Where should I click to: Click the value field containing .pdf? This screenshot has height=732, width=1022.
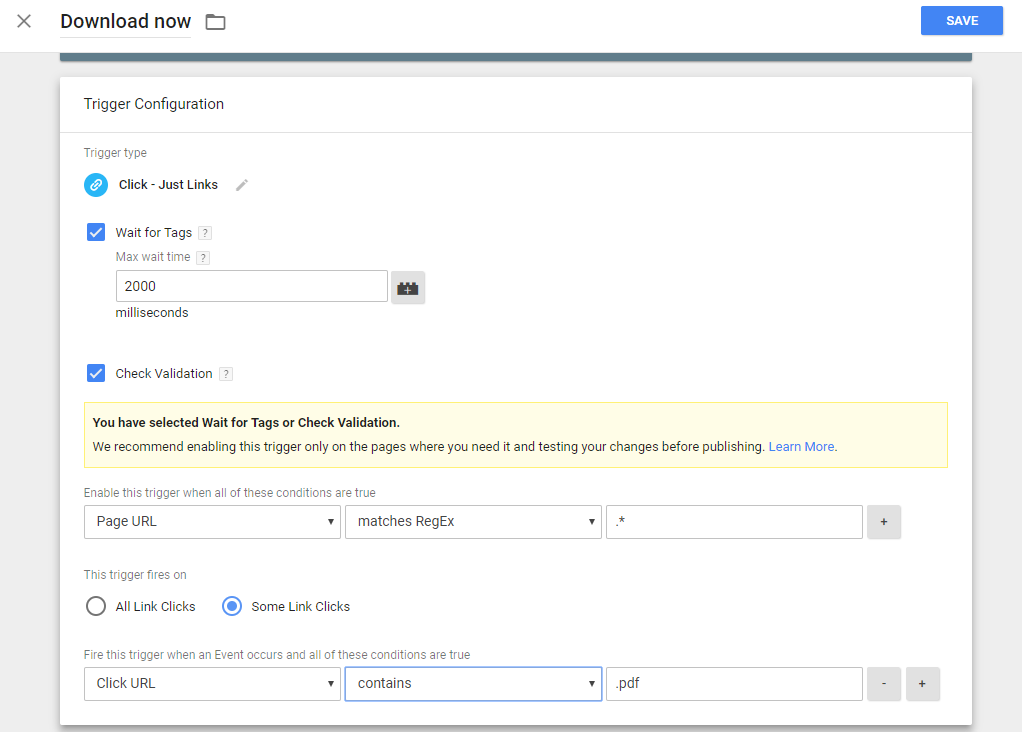734,684
